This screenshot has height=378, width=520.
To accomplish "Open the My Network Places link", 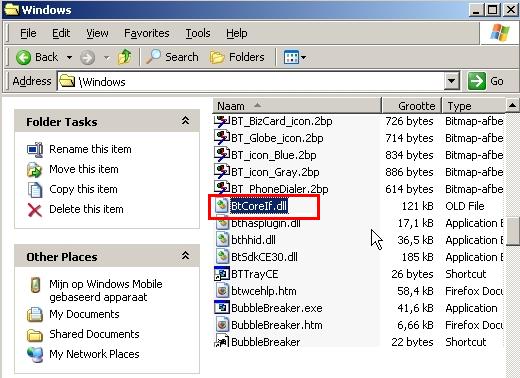I will tap(94, 354).
